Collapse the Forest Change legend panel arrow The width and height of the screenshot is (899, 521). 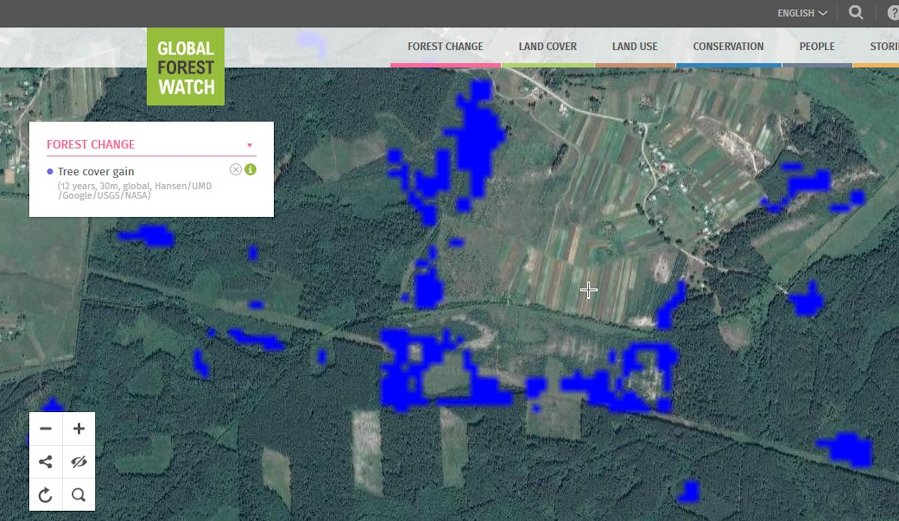(x=249, y=145)
